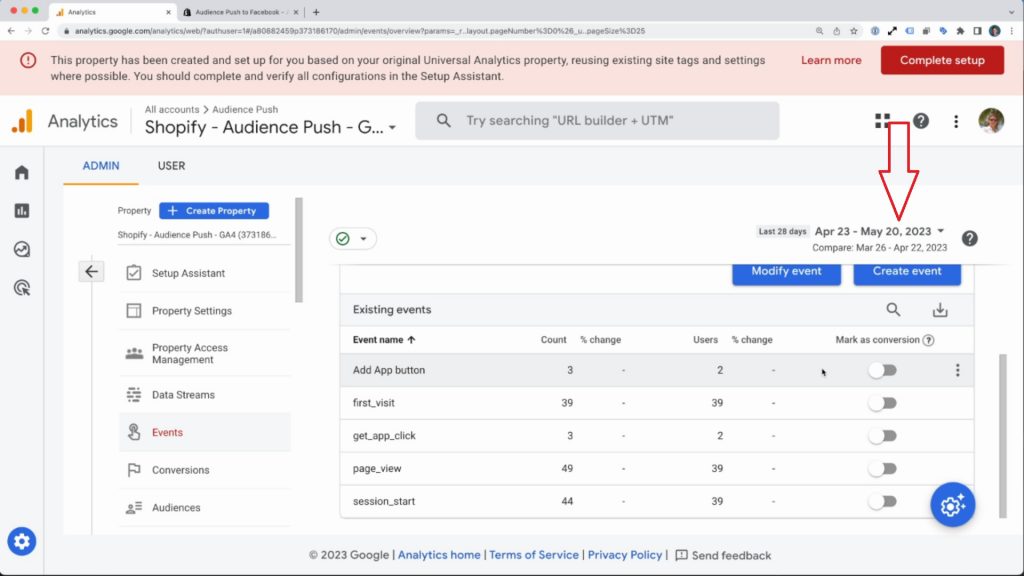Viewport: 1024px width, 576px height.
Task: Open the Reports bar chart icon
Action: tap(22, 211)
